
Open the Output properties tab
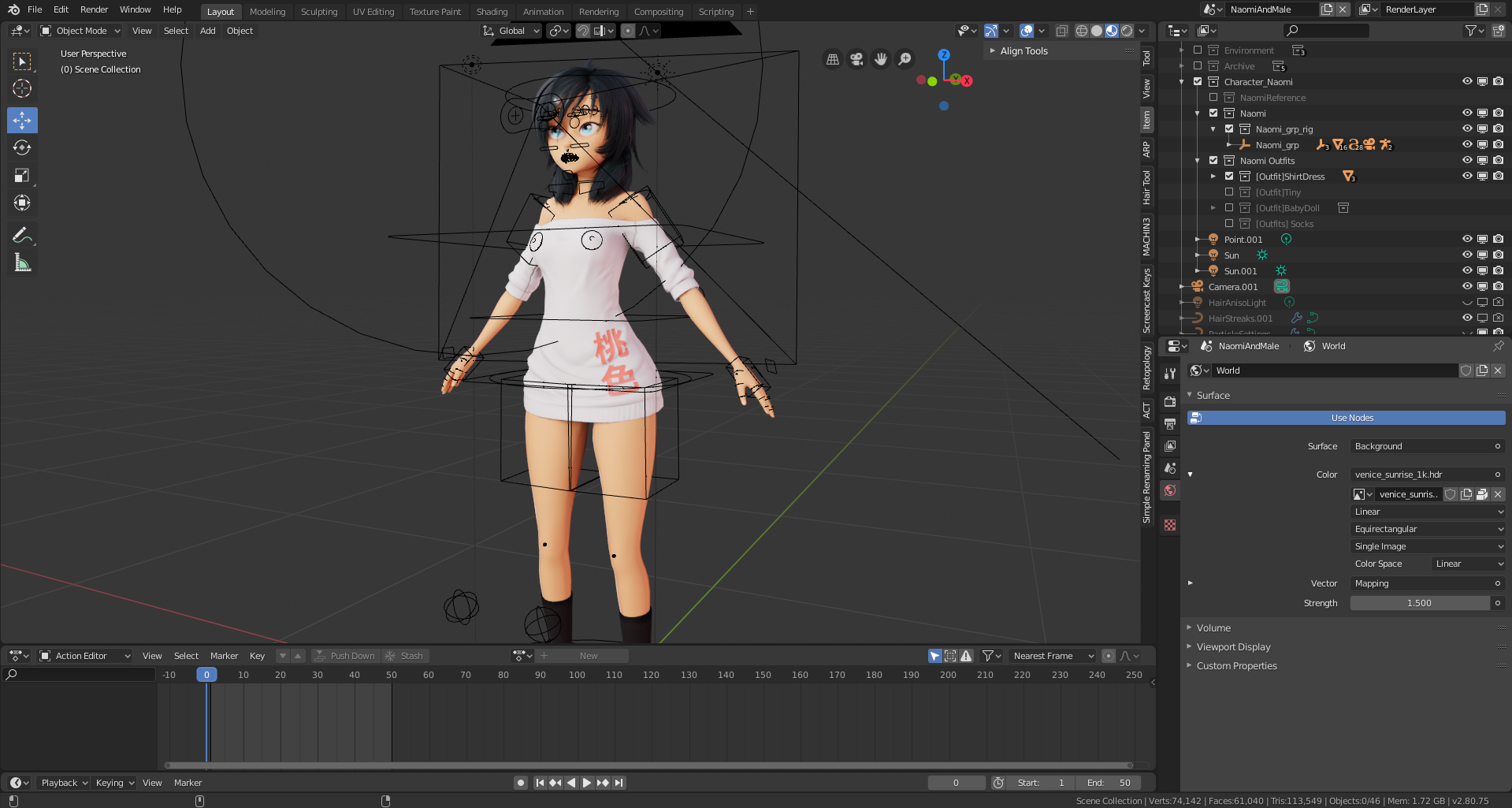[1170, 424]
